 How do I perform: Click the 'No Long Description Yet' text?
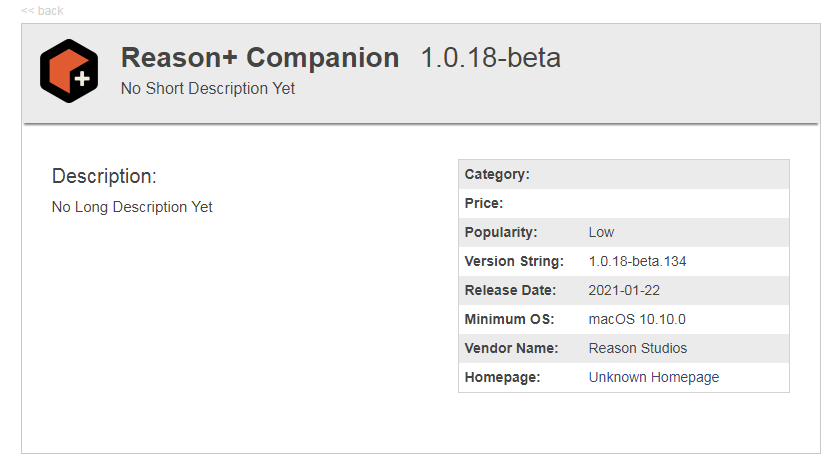[132, 207]
